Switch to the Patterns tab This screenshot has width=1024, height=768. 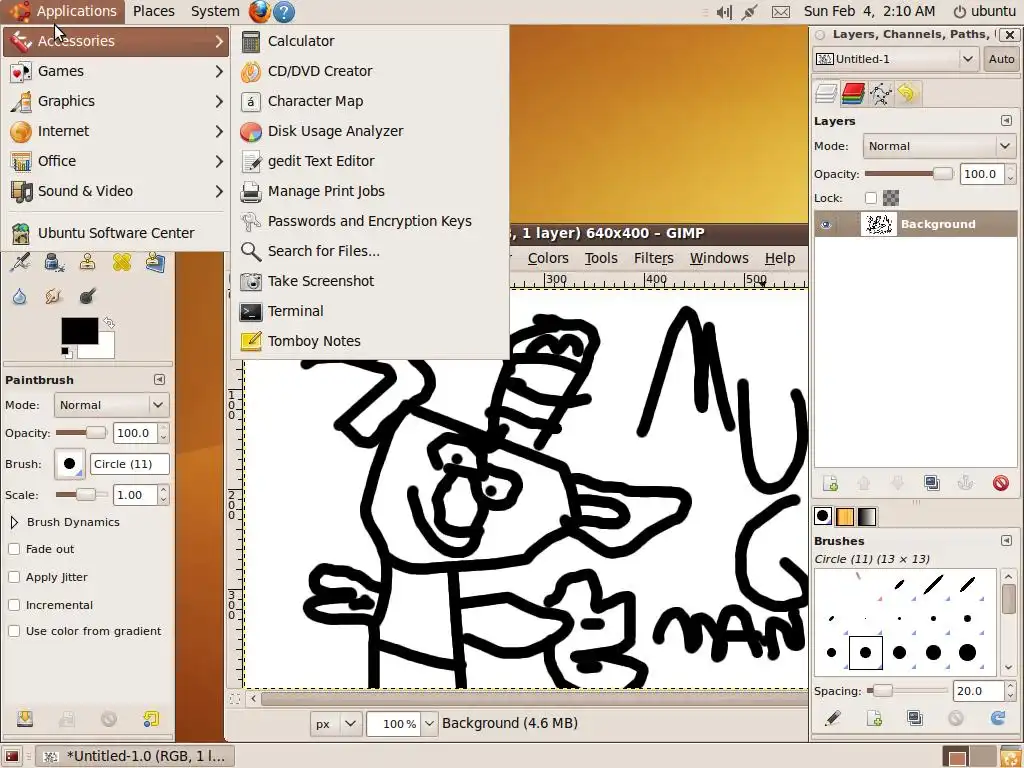[x=844, y=517]
